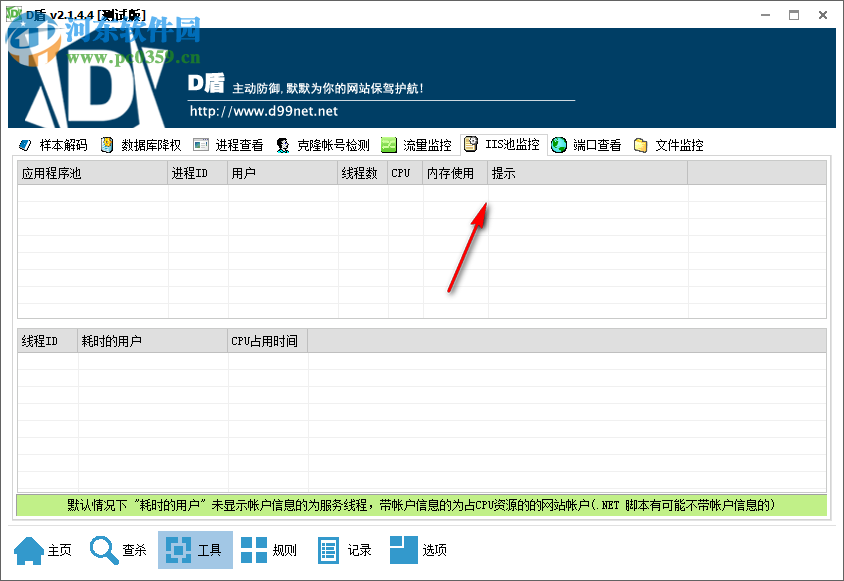Click the 克隆帐号检测 tab icon
Image resolution: width=844 pixels, height=581 pixels.
(x=283, y=145)
